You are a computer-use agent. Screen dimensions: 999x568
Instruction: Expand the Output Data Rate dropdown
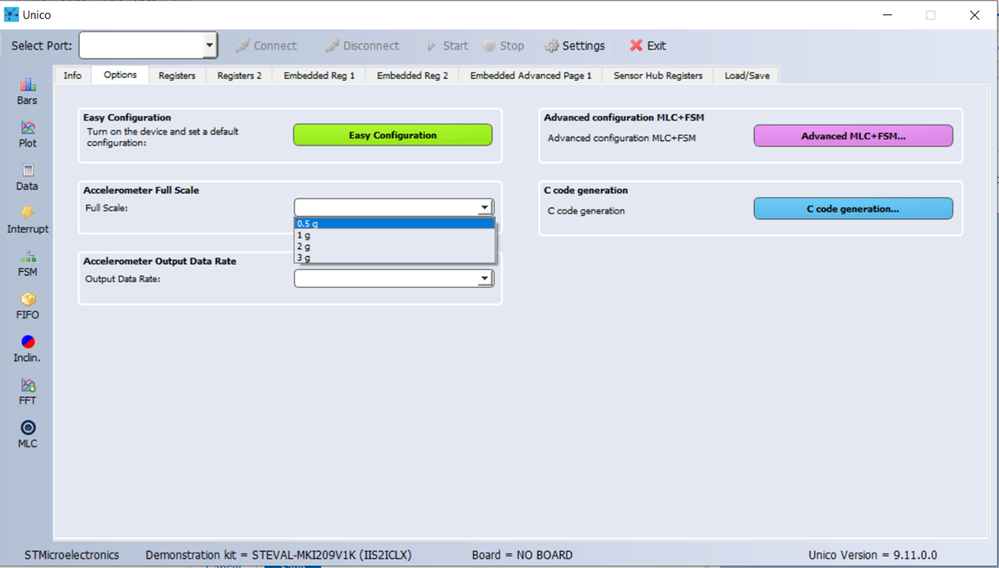[485, 278]
